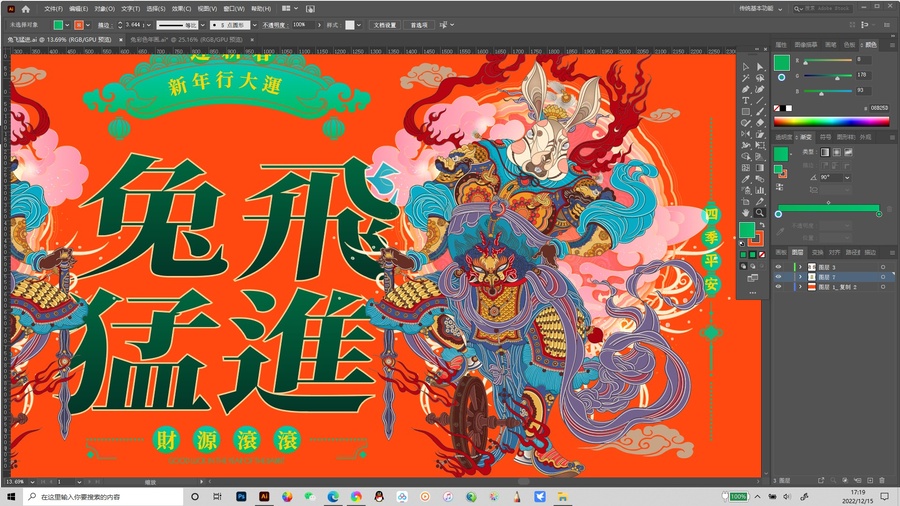The height and width of the screenshot is (506, 900).
Task: Switch to 兔彩色年画.ai document tab
Action: point(186,40)
